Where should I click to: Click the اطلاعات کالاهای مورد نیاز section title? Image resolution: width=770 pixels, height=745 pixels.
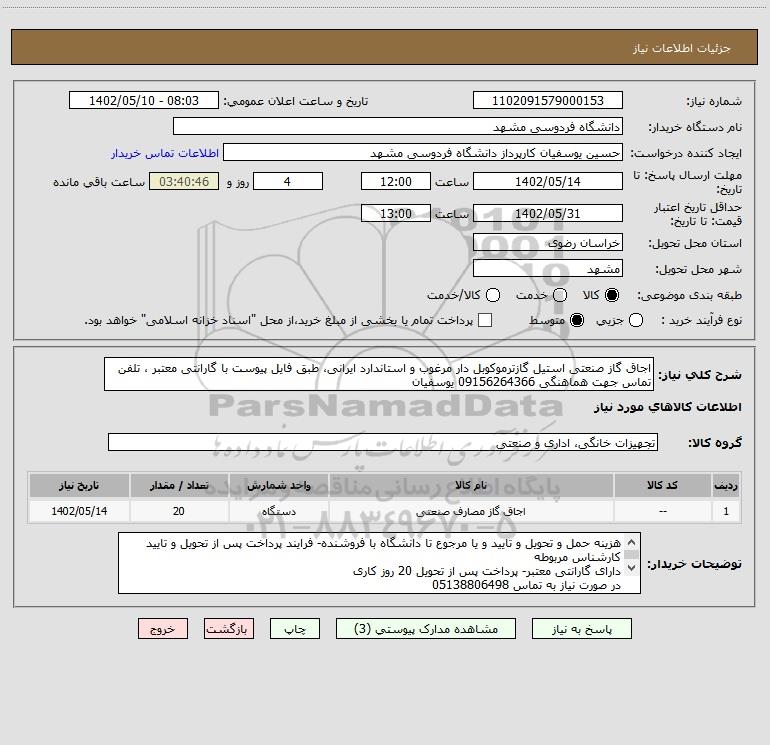point(668,407)
